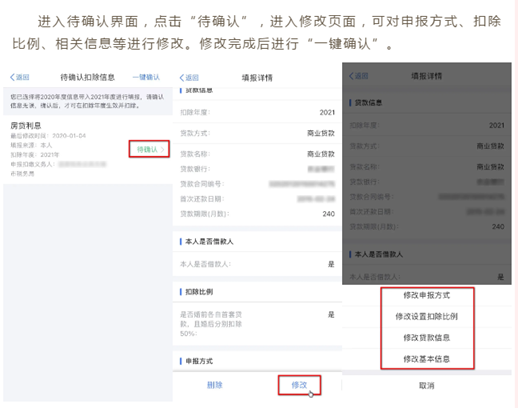Click the 贷款期限(月数) 240 row

(257, 214)
